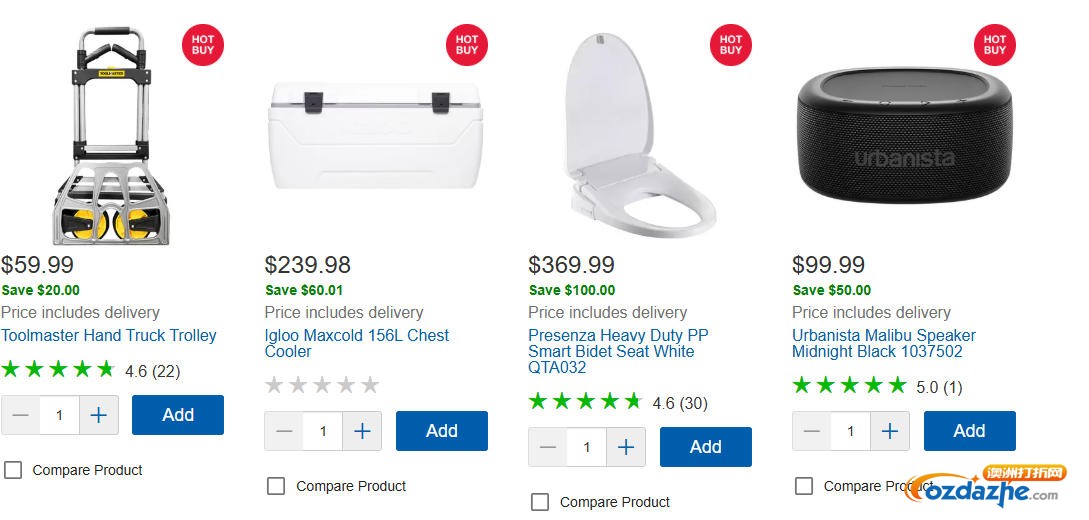Screen dimensions: 1089x520
Task: Check Compare Product for Toolmaster Trolley
Action: click(x=13, y=470)
